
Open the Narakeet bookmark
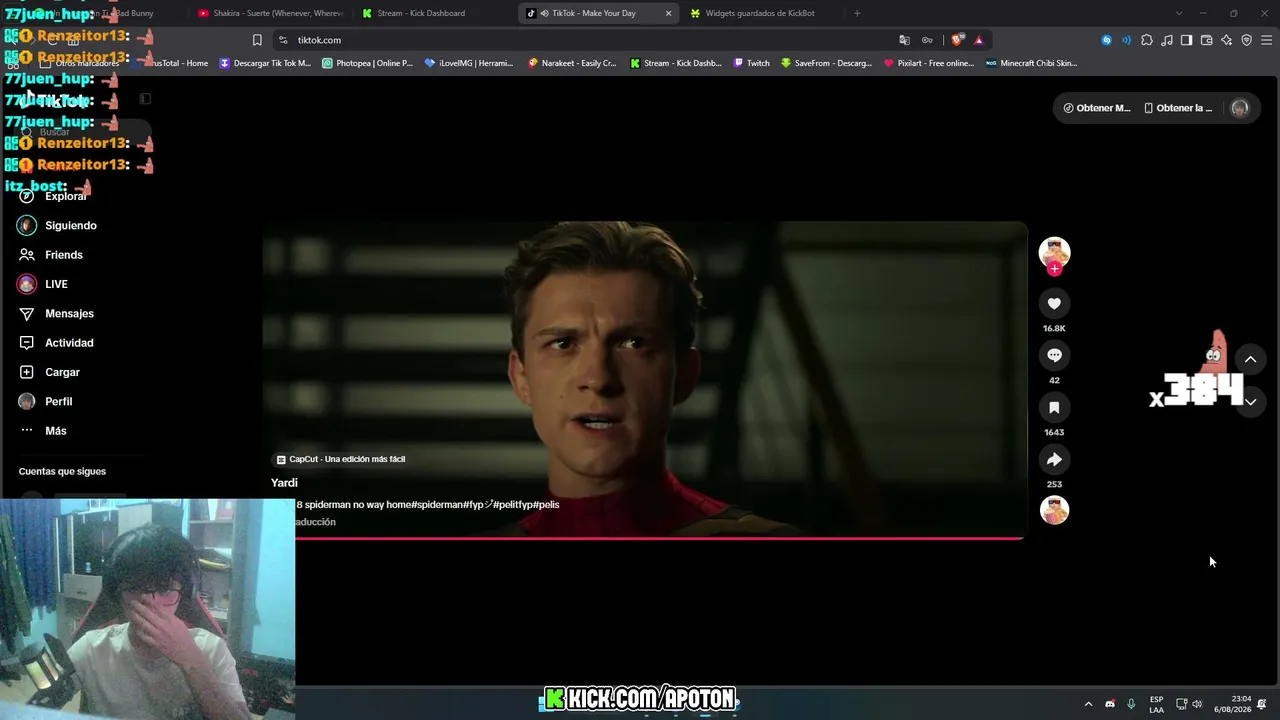tap(572, 63)
